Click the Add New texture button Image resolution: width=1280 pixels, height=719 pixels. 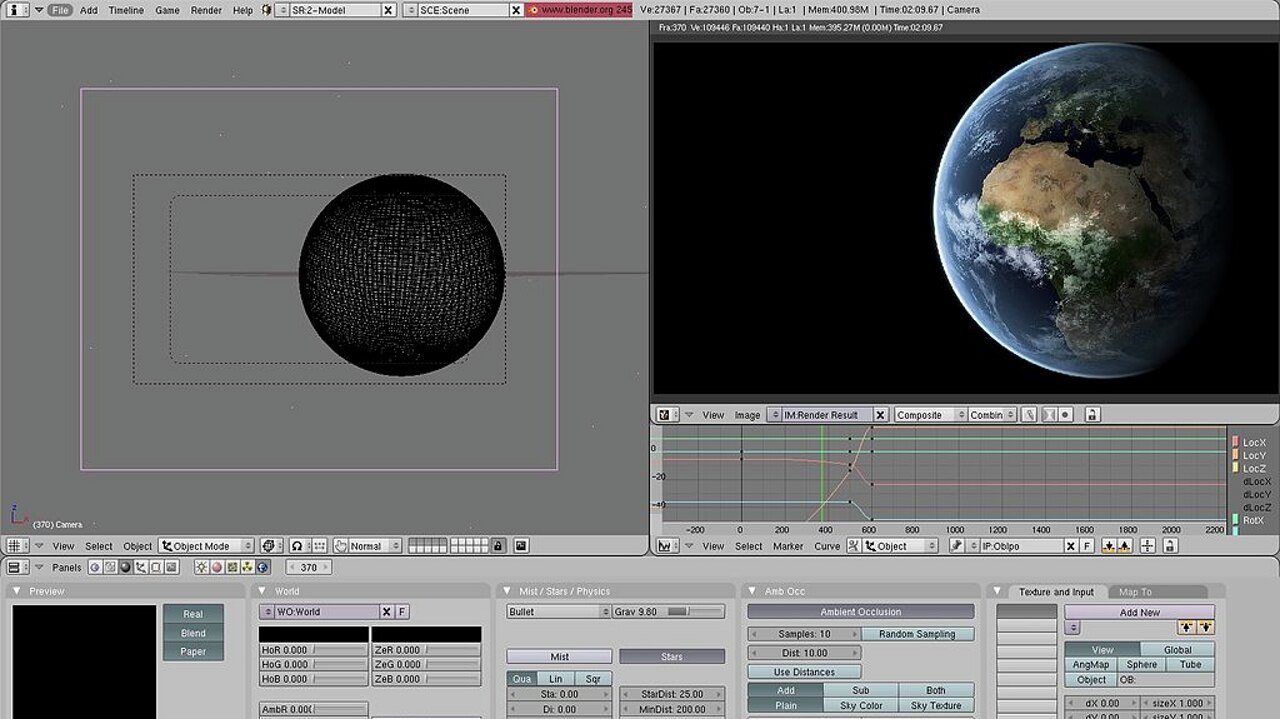(x=1139, y=612)
